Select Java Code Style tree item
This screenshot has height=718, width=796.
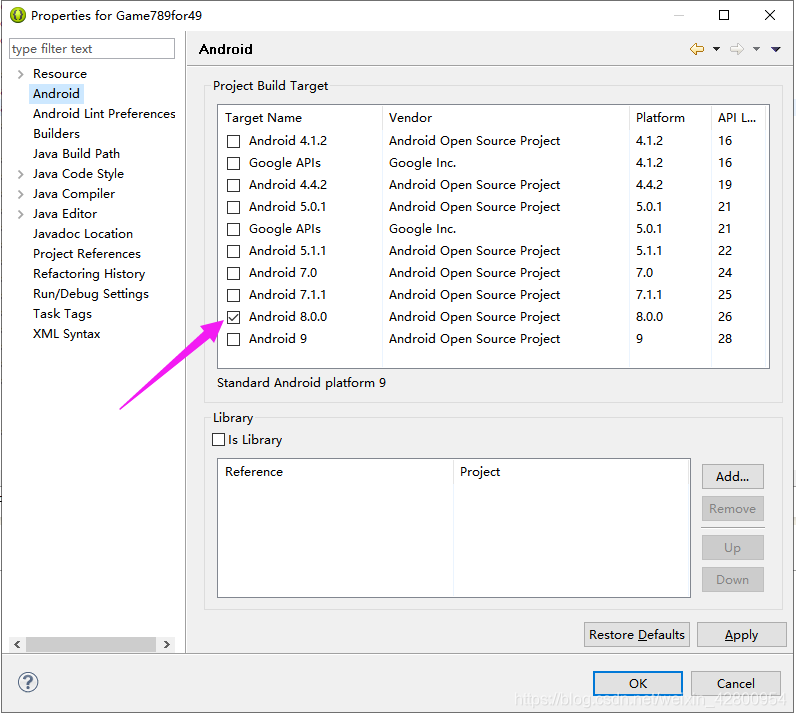[x=78, y=174]
